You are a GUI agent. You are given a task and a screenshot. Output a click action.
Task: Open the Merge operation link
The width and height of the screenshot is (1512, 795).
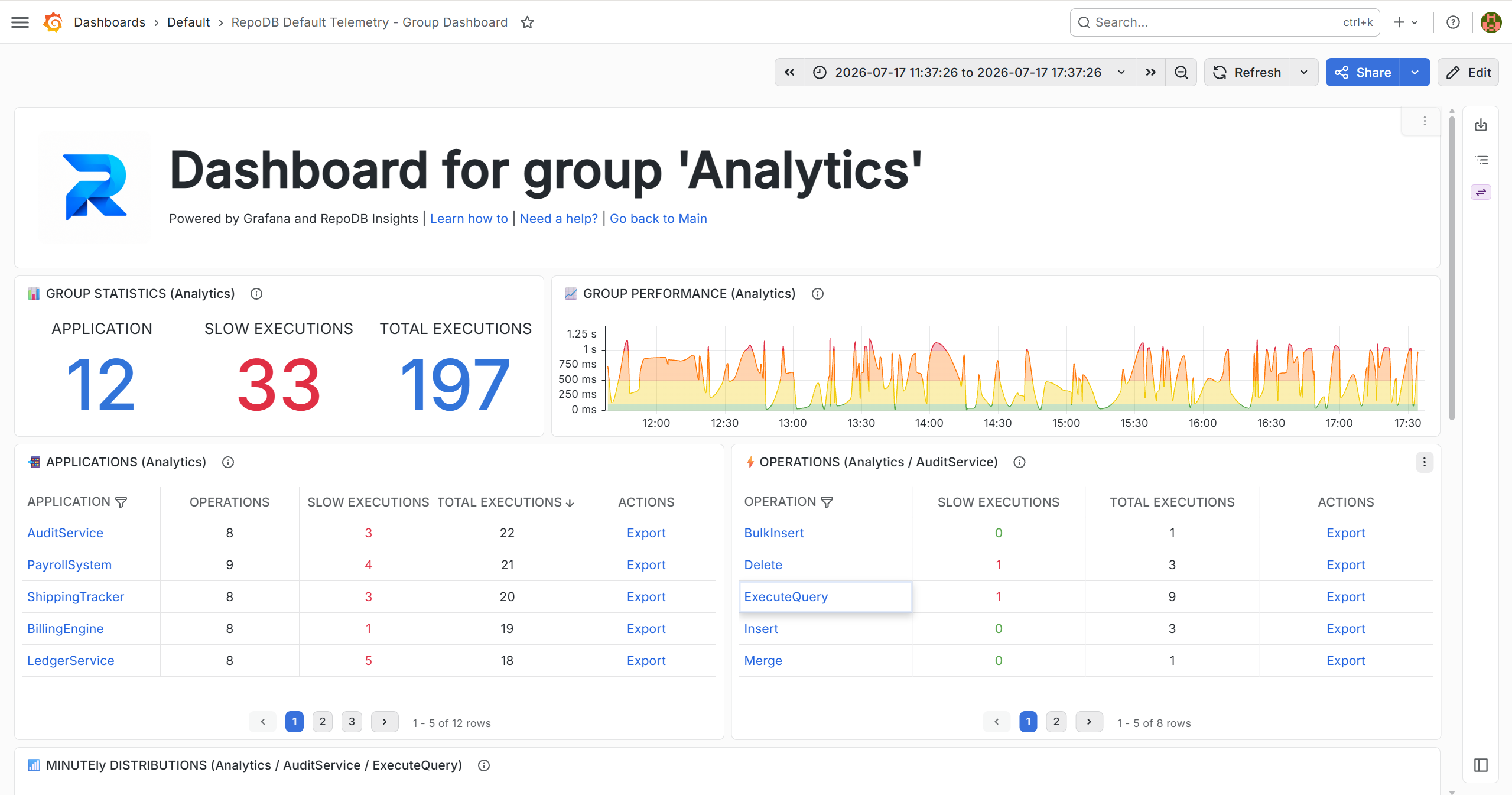pyautogui.click(x=763, y=661)
